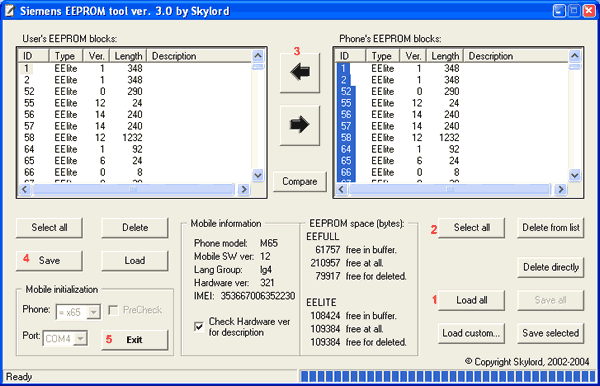The width and height of the screenshot is (600, 386).
Task: Toggle Check Hardware ver for description checkbox
Action: click(x=199, y=327)
